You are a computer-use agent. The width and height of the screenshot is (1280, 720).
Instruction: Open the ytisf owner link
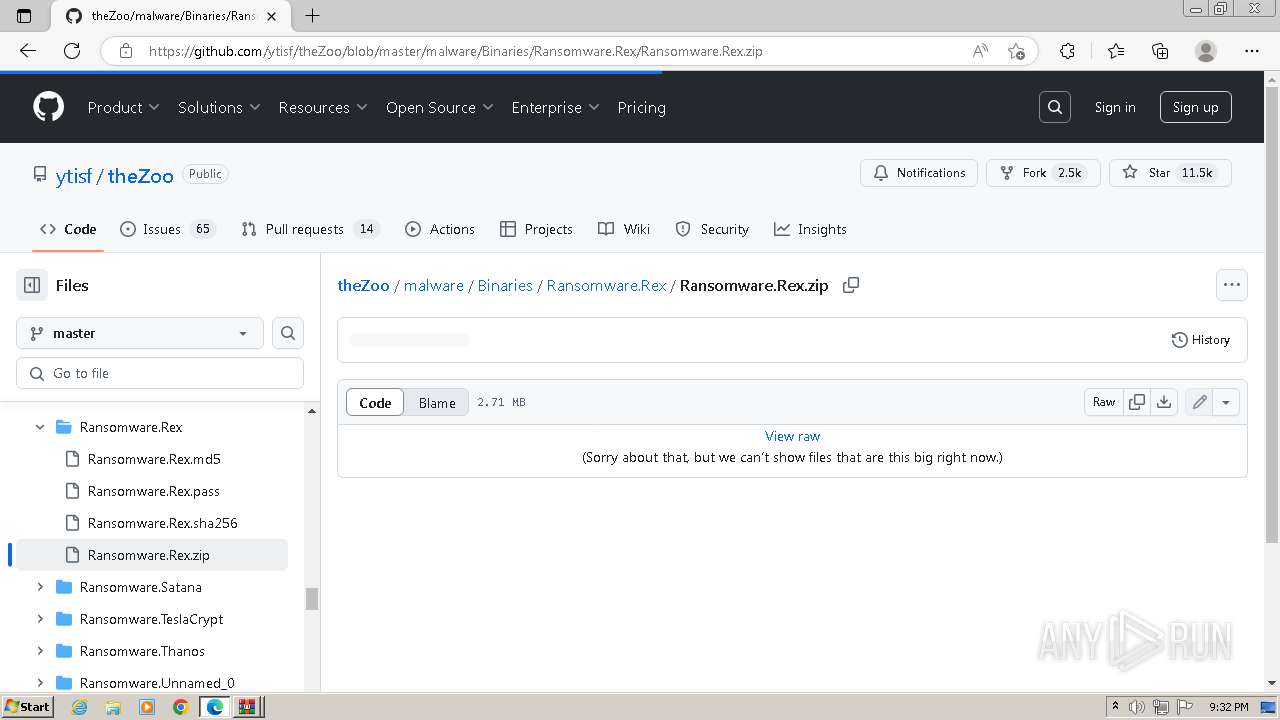click(74, 176)
